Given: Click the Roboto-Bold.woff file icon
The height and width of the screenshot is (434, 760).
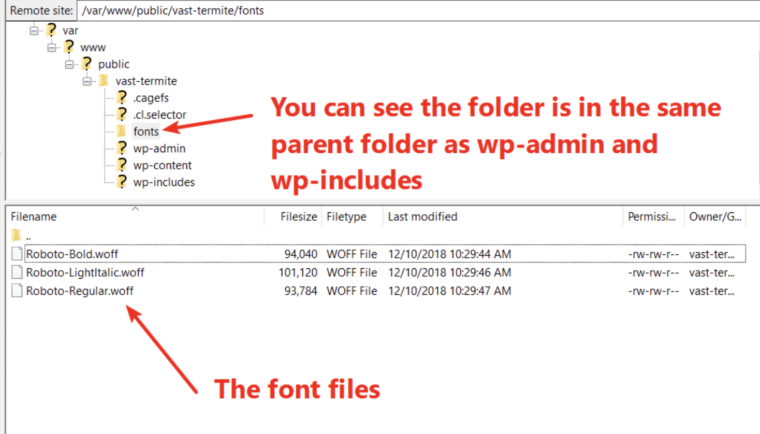Looking at the screenshot, I should point(17,254).
